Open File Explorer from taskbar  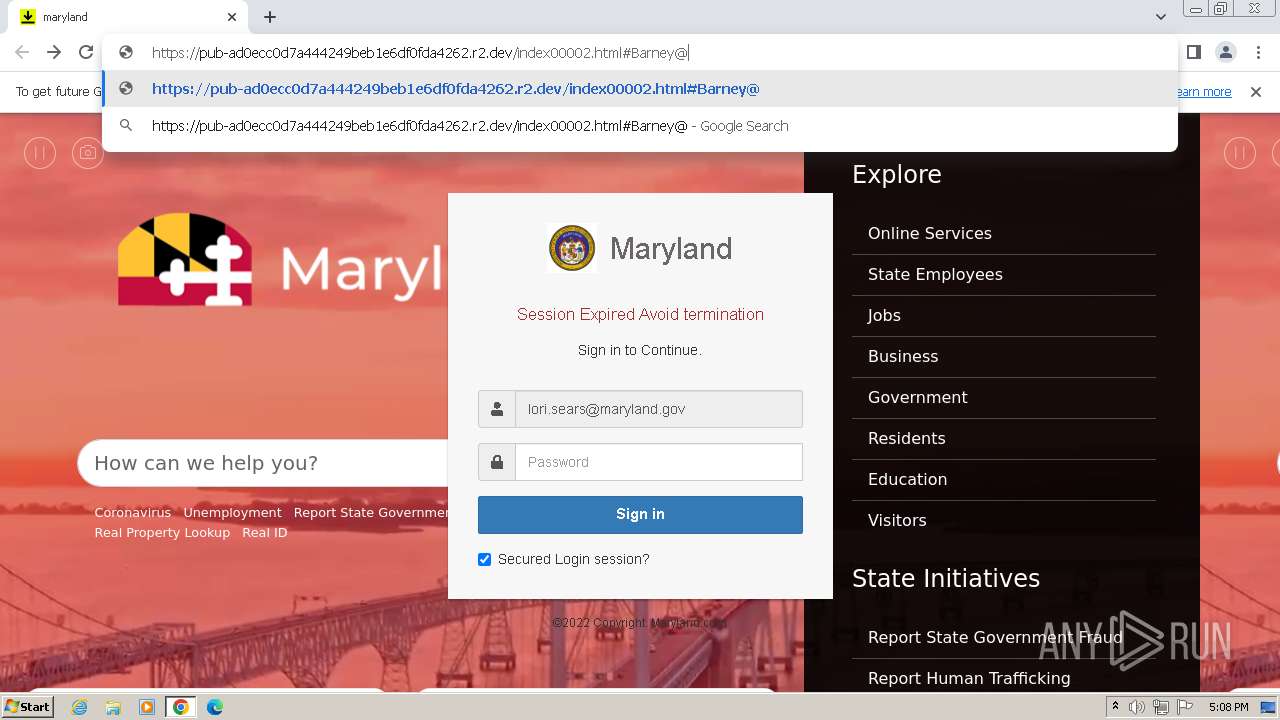113,707
